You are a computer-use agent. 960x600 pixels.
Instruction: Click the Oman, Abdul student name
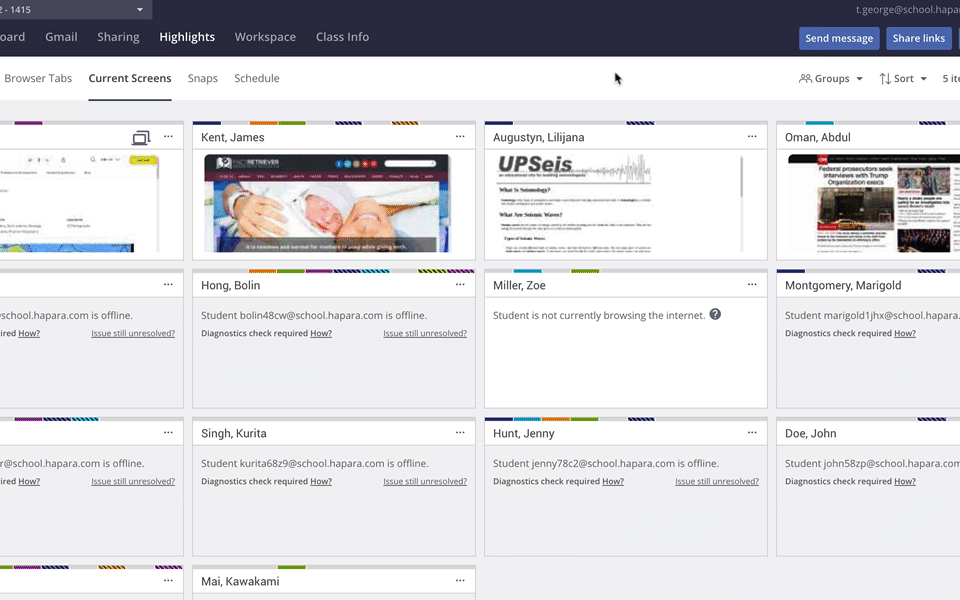[817, 137]
